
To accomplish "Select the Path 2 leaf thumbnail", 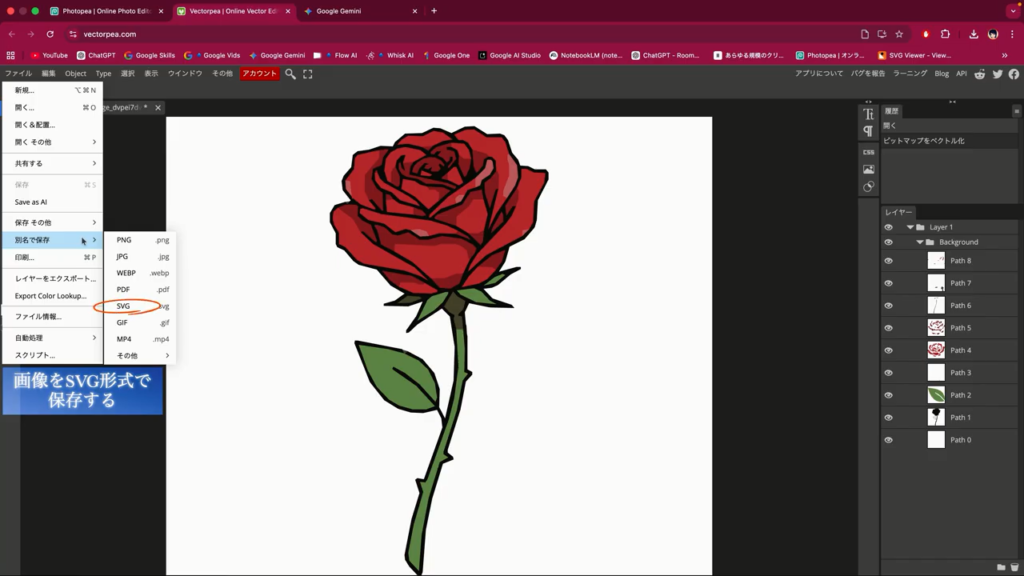I will coord(936,395).
